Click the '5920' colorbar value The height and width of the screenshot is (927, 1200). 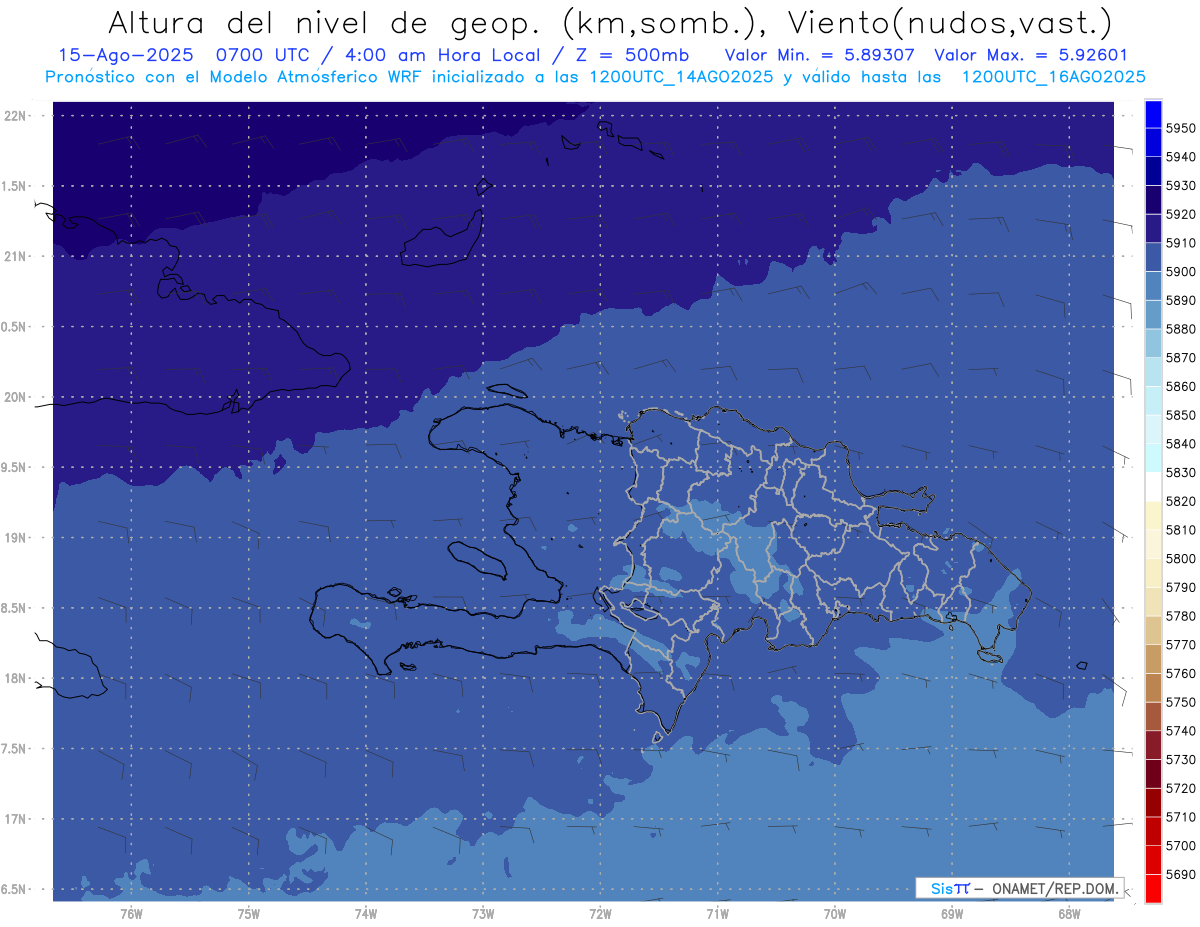pyautogui.click(x=1181, y=214)
